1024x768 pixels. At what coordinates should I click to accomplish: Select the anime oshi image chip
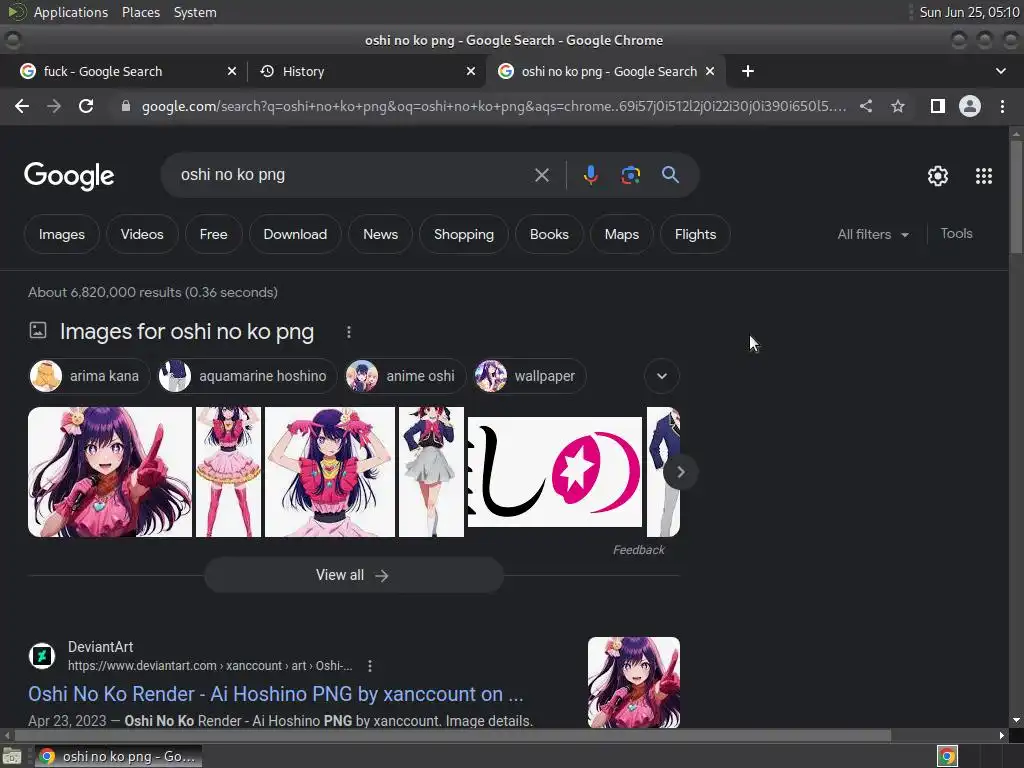coord(405,376)
